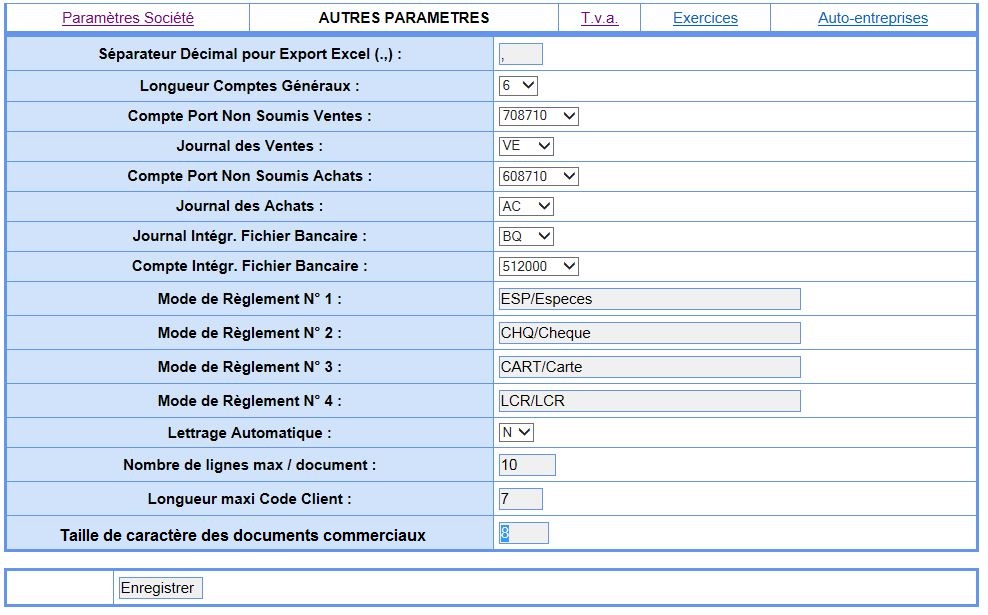Screen dimensions: 988x615
Task: Click the Séparateur Décimal input field
Action: pos(520,55)
